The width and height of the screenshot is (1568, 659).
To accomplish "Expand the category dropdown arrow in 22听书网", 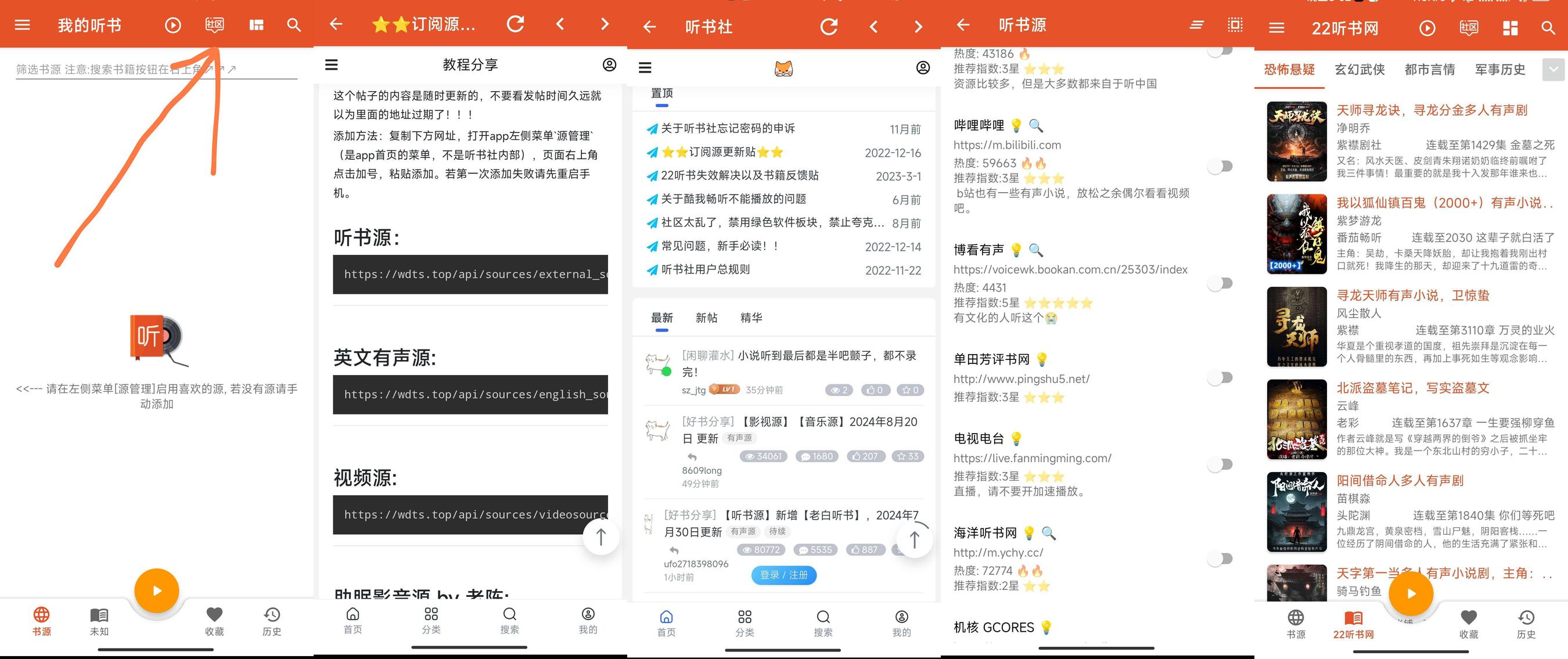I will (1553, 69).
